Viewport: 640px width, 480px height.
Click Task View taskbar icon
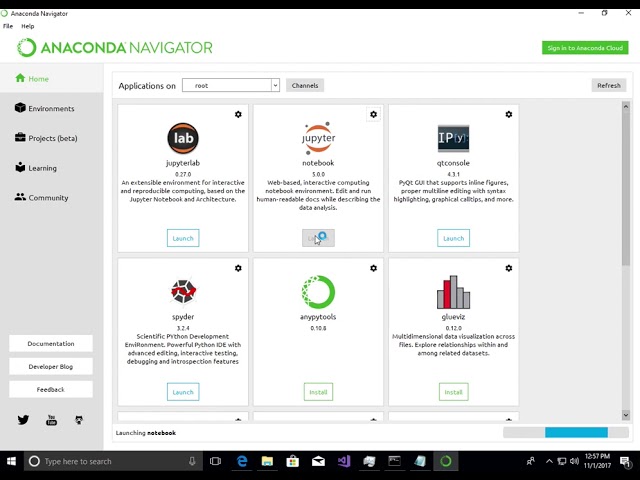[215, 461]
